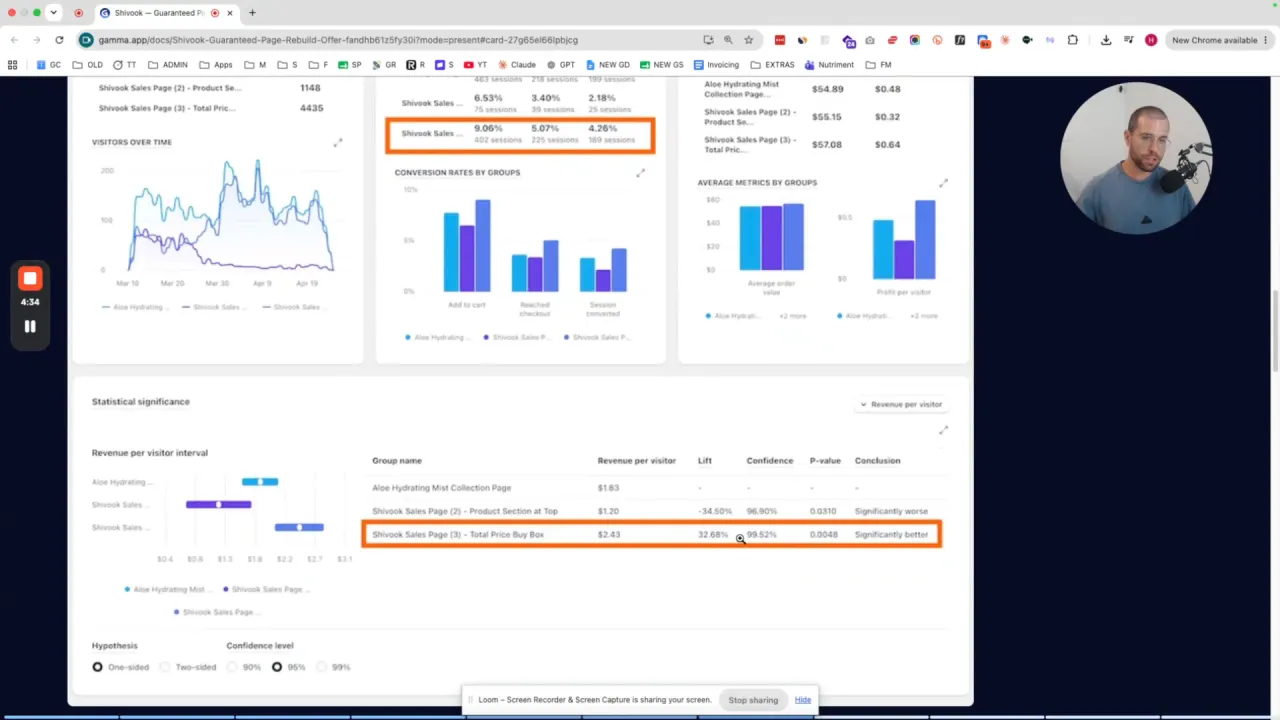Click the Add to cart bar group
Screen dimensions: 1280x720
[x=467, y=245]
